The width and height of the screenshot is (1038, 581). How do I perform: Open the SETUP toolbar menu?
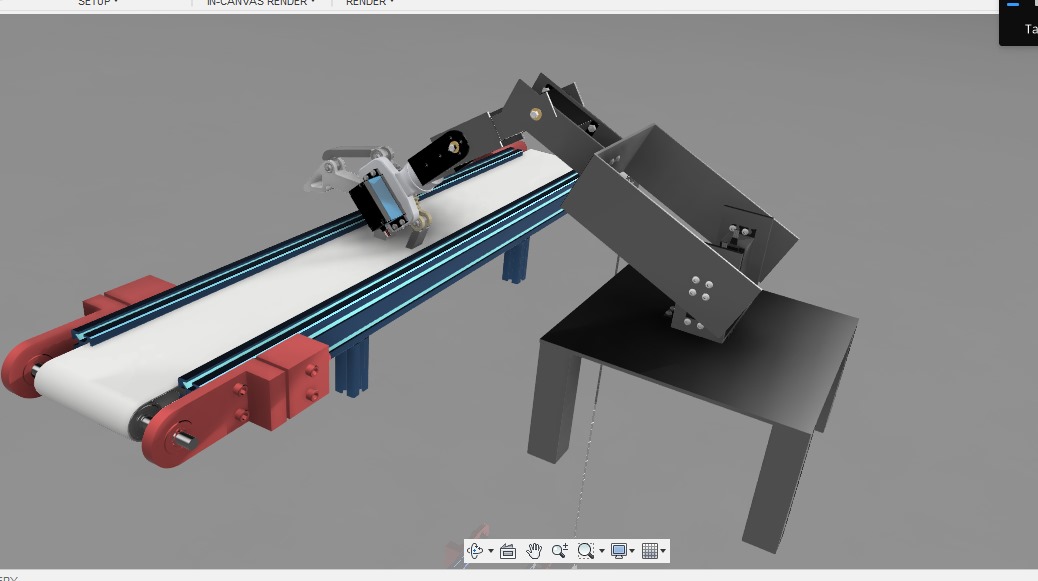(x=98, y=3)
